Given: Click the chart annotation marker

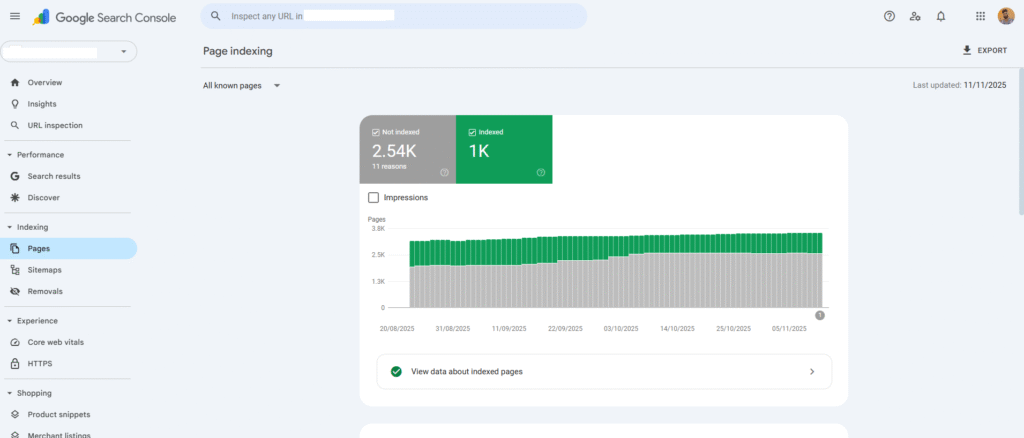Looking at the screenshot, I should point(820,315).
